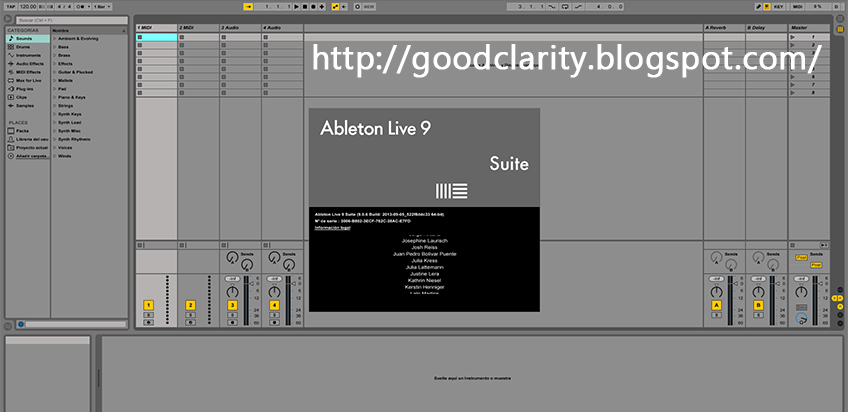The height and width of the screenshot is (412, 848).
Task: Expand the Synth Lead folder
Action: (x=55, y=123)
